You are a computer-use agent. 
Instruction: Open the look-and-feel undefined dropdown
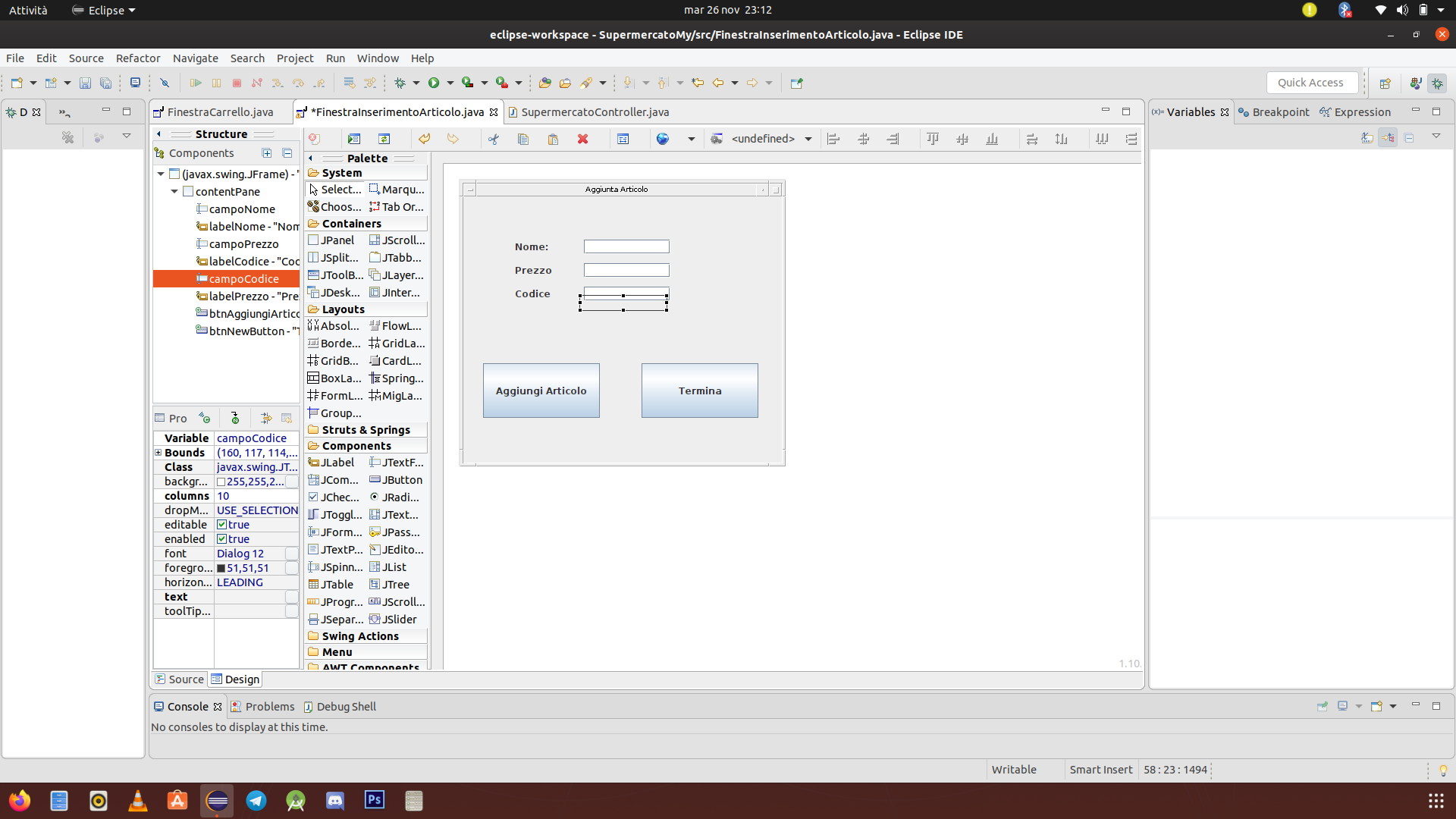click(808, 139)
